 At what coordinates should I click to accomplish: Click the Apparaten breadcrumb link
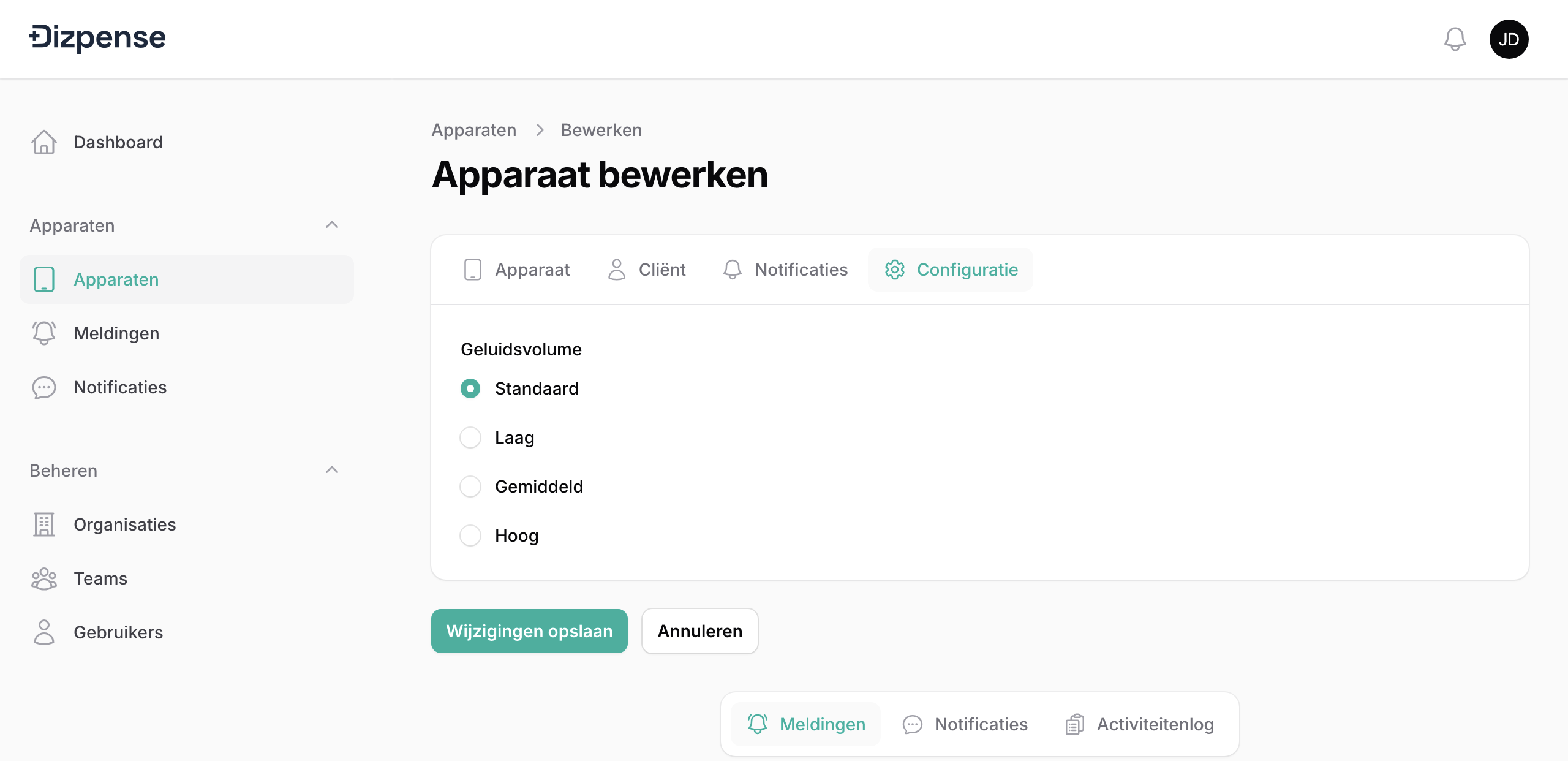point(473,130)
